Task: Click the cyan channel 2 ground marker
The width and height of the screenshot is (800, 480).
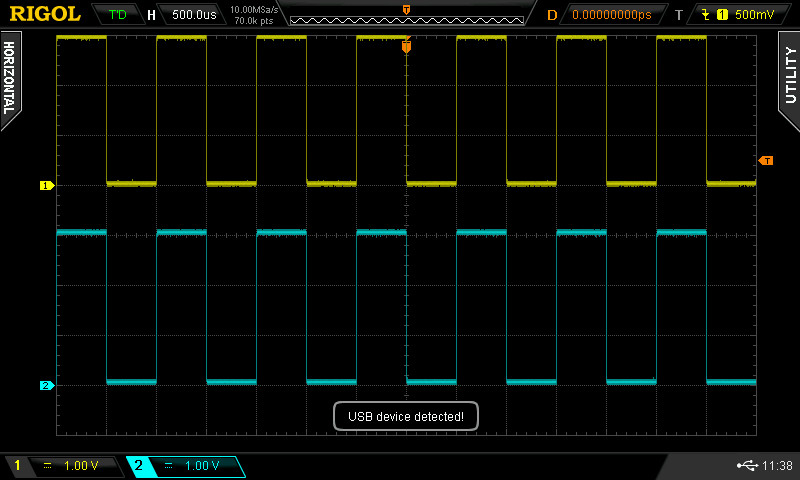Action: click(x=47, y=386)
